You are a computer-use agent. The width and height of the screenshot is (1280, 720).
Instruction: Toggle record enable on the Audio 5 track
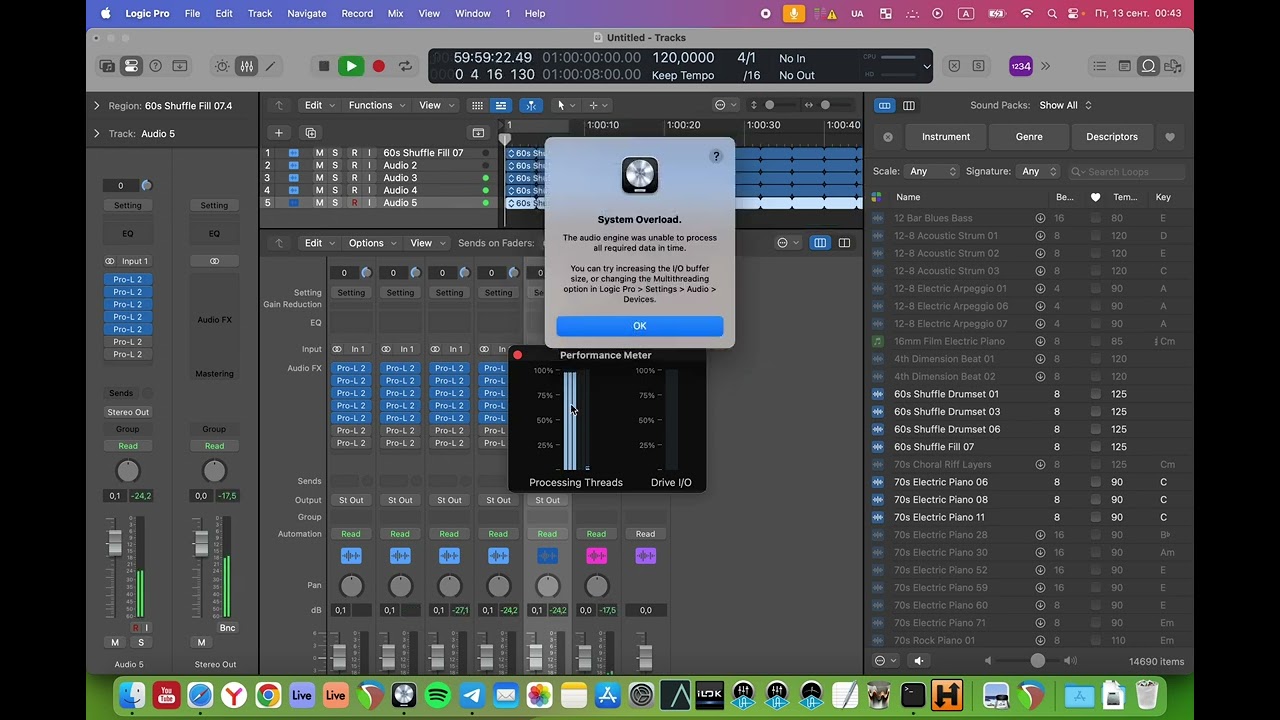(353, 203)
